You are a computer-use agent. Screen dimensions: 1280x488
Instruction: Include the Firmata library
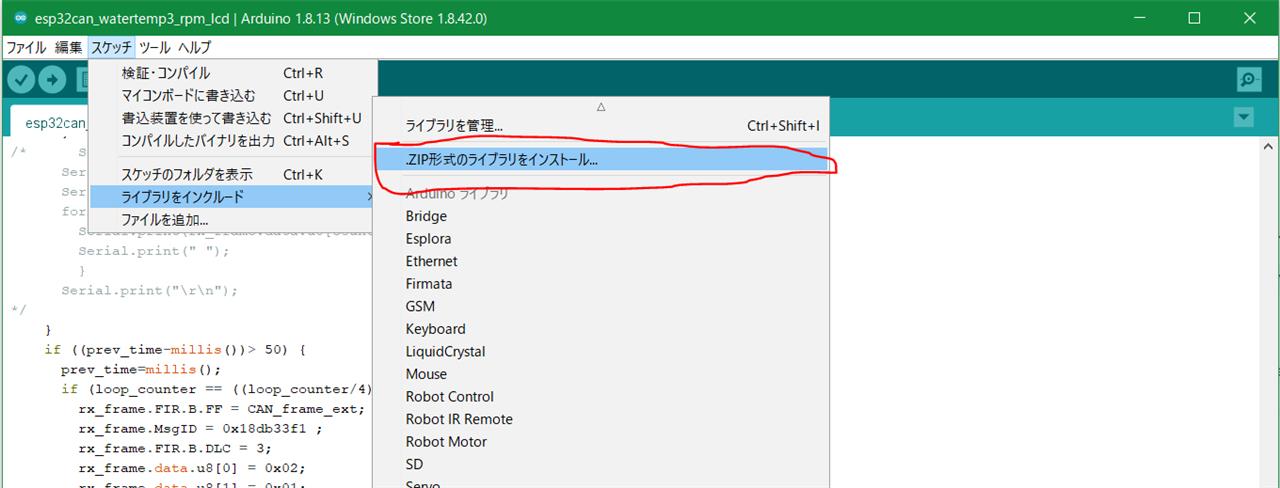click(601, 284)
